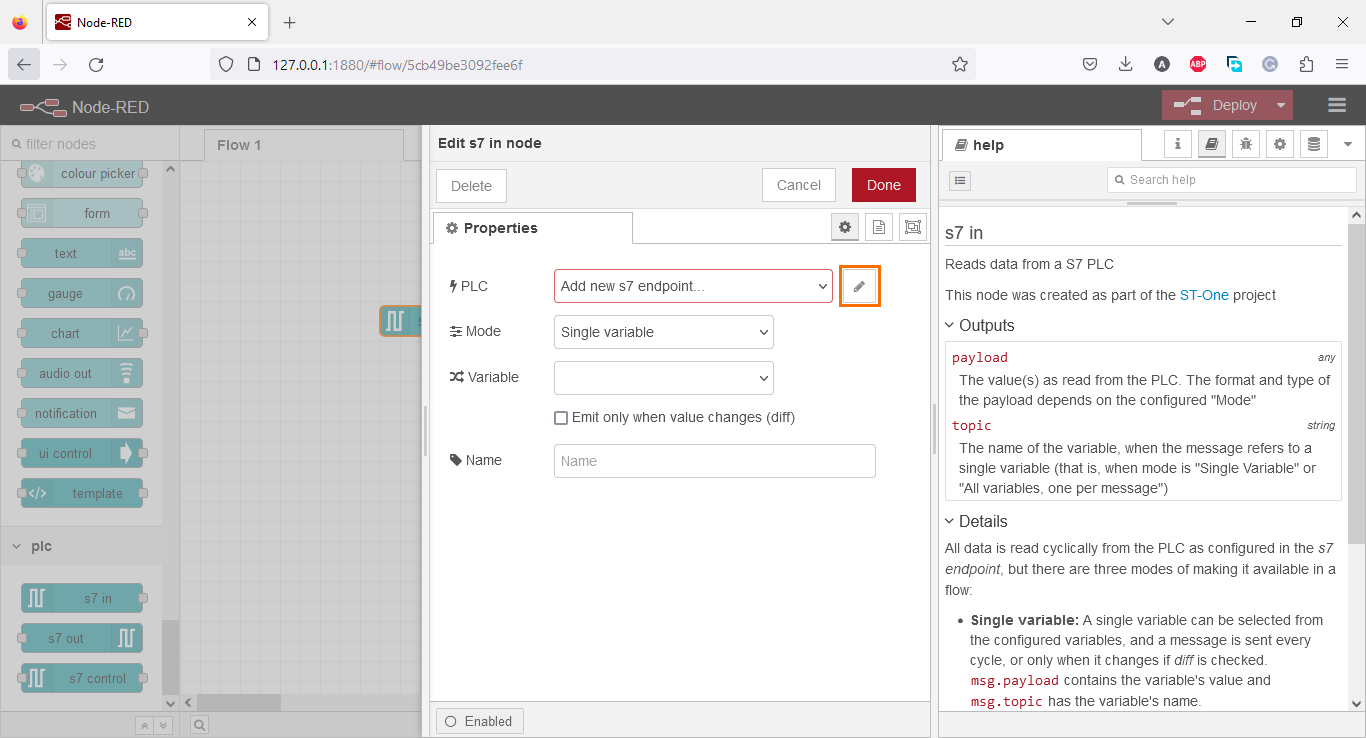Click the Cancel button
Screen dimensions: 1366x738
pyautogui.click(x=799, y=185)
